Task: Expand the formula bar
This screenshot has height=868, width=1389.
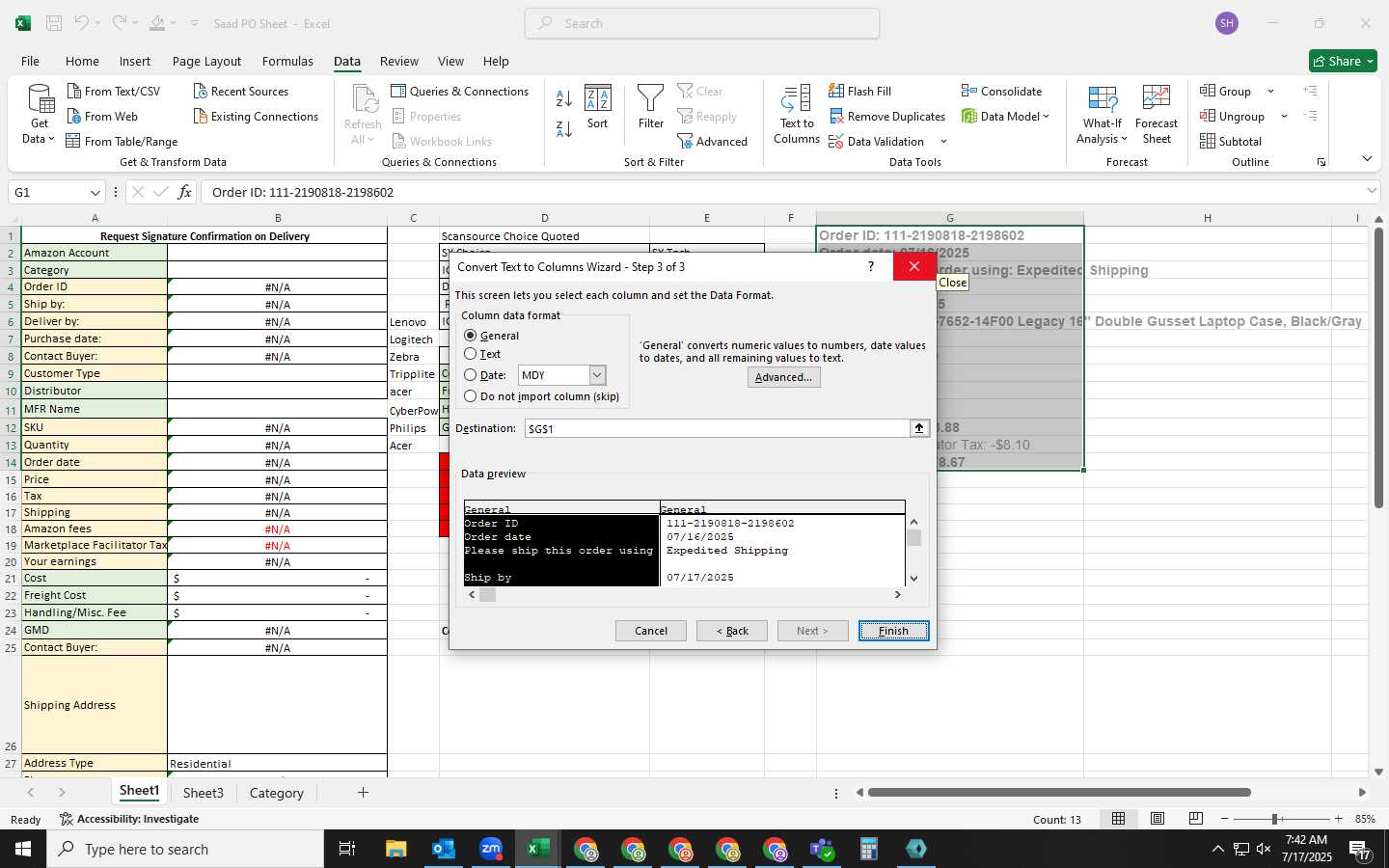Action: tap(1373, 192)
